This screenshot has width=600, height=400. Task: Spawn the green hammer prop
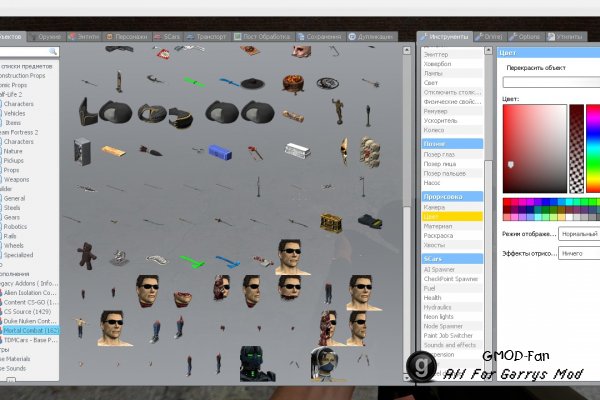click(x=193, y=262)
